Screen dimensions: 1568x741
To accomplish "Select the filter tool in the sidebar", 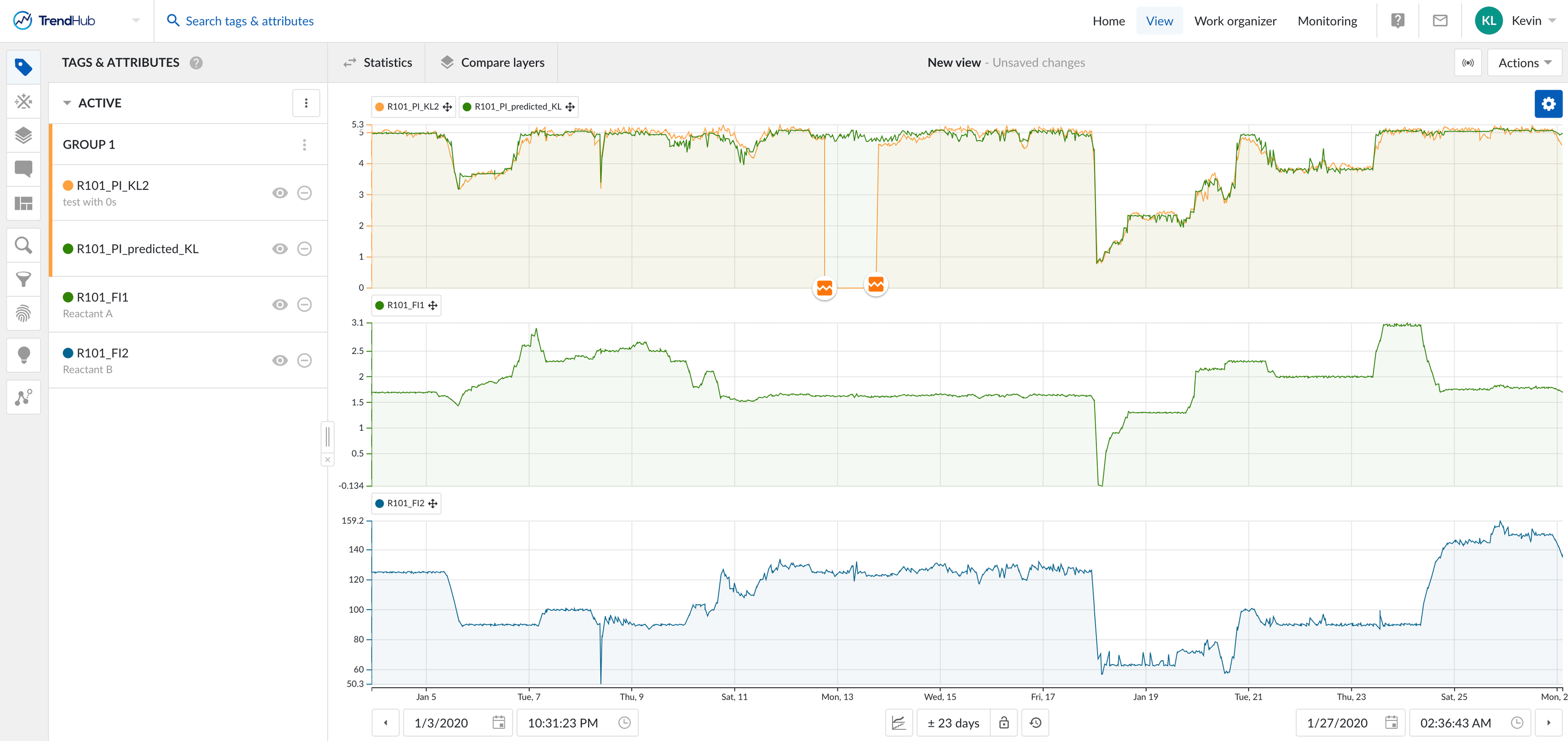I will [x=24, y=279].
